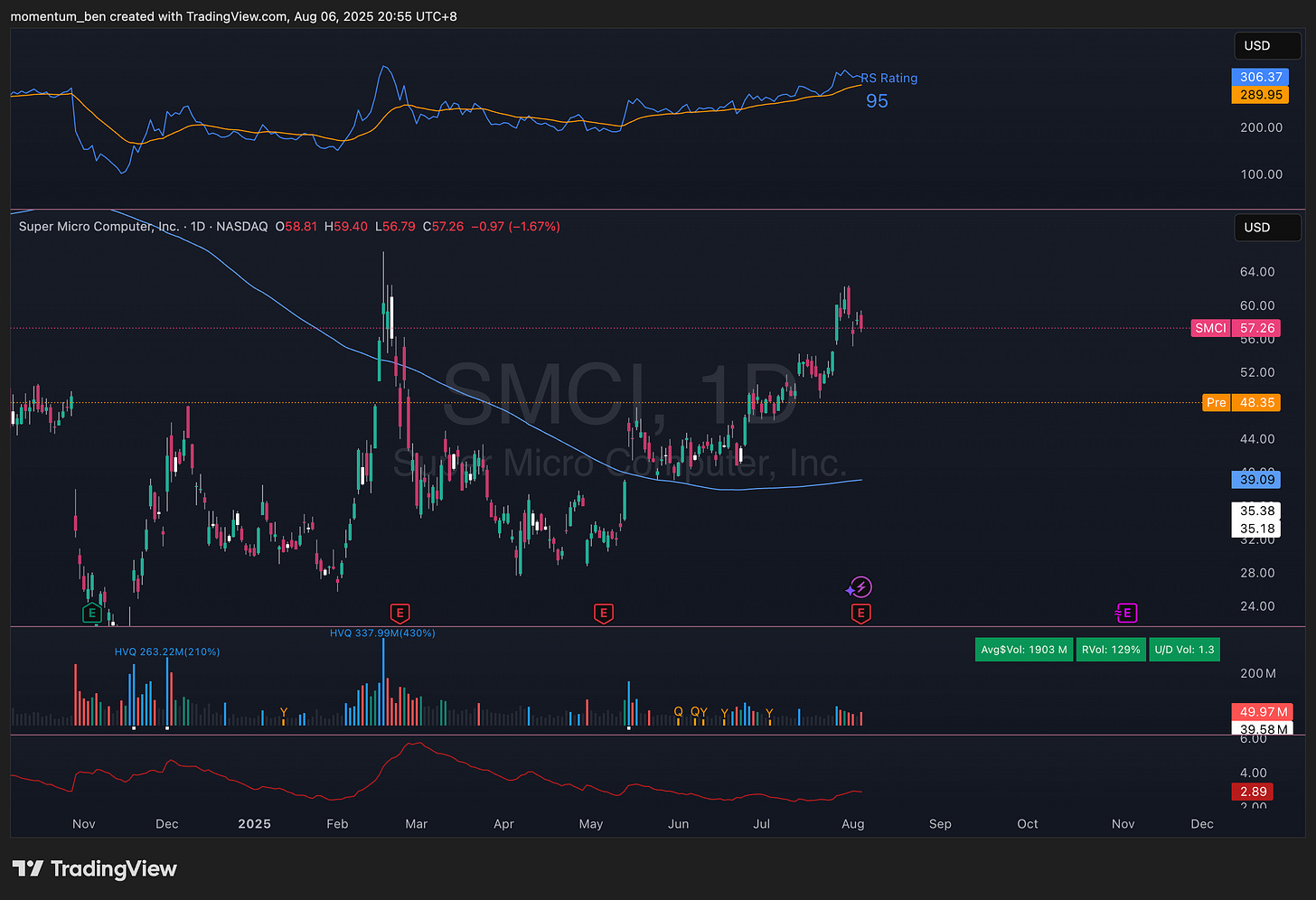Click the HVQ 337.99M(430%) volume label
This screenshot has height=900, width=1316.
(382, 633)
